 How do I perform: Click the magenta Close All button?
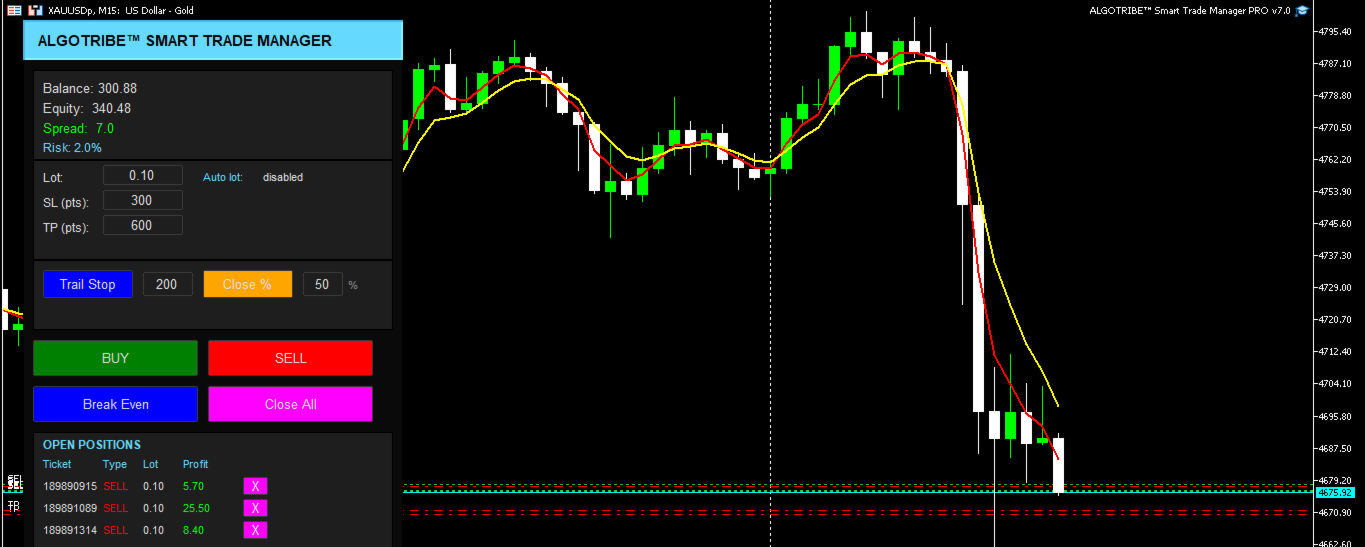[x=290, y=404]
